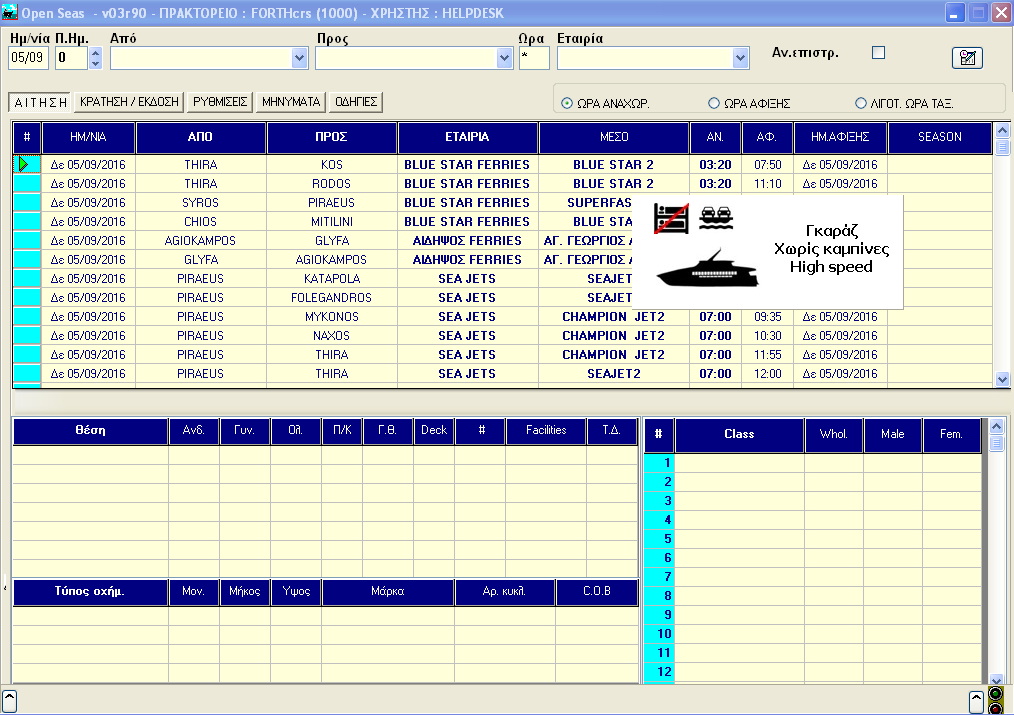Open the ΚΡΑΤΗΣΗ / ΕΚΔΟΣΗ tab

click(x=129, y=102)
